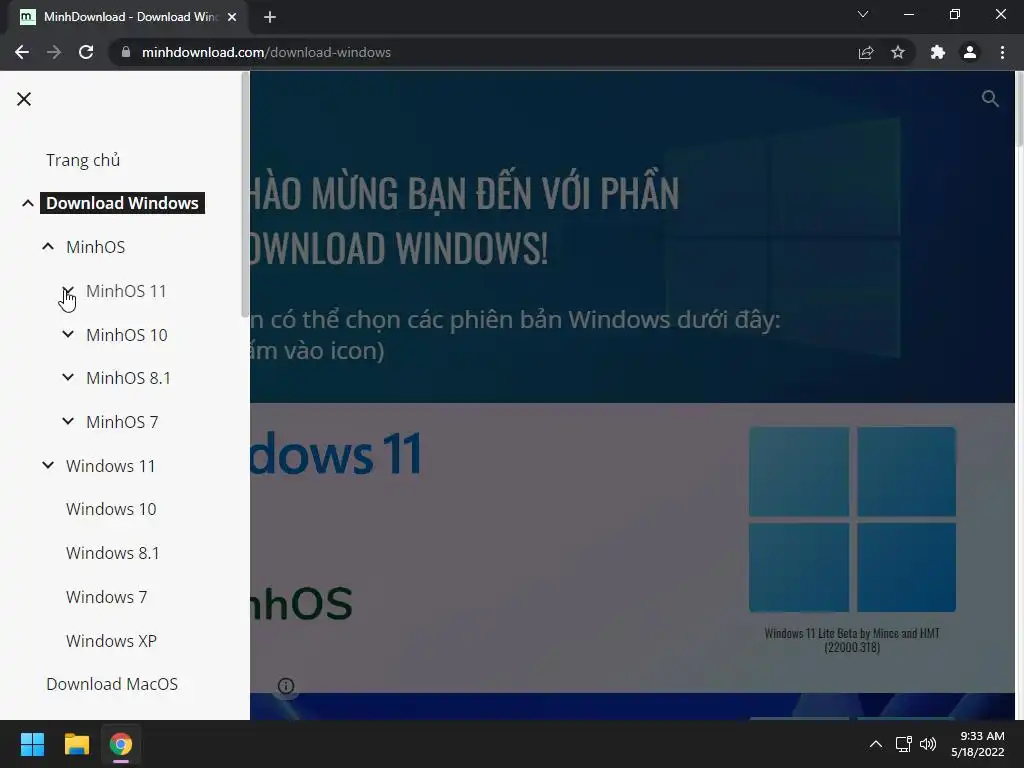
Task: Open the site search magnifier icon
Action: [x=990, y=99]
